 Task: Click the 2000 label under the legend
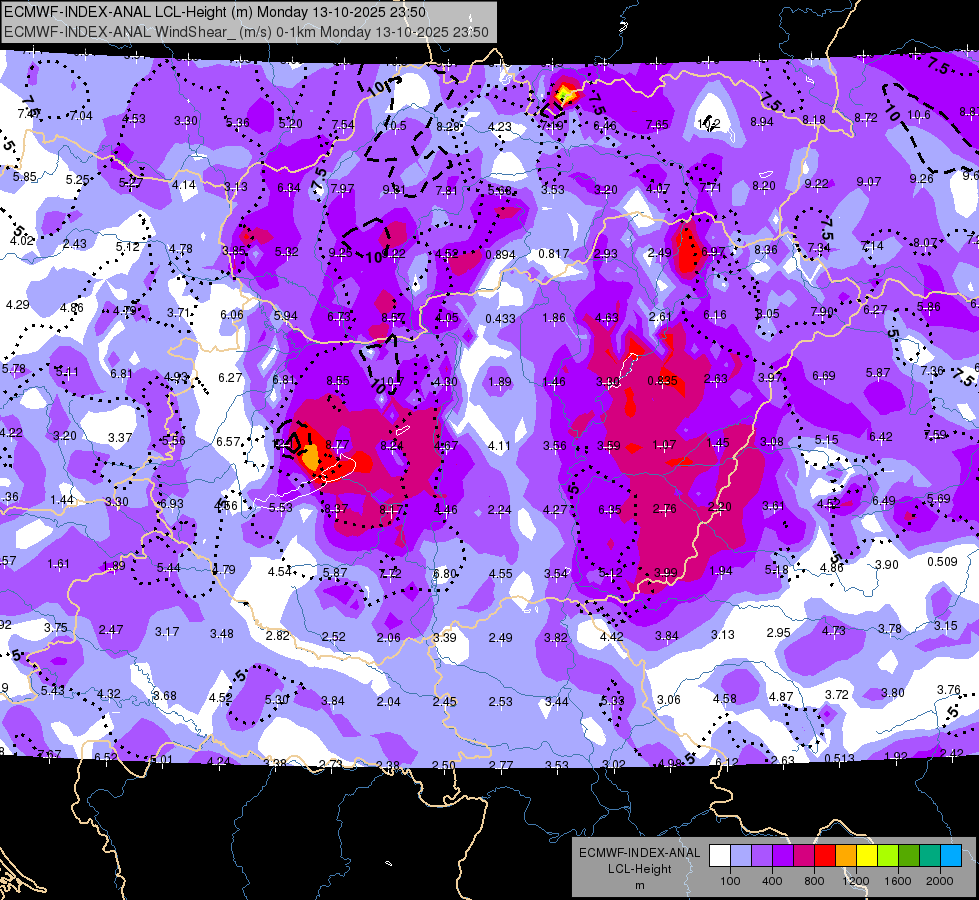click(x=940, y=880)
